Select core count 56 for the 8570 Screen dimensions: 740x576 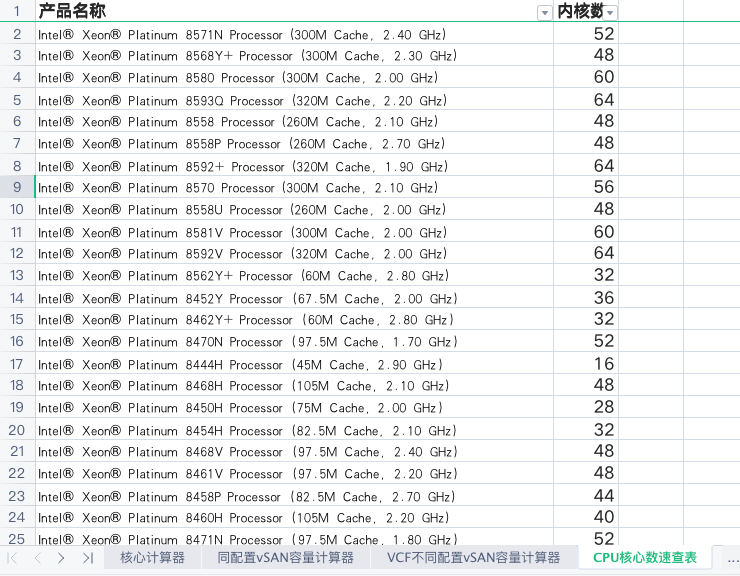pyautogui.click(x=586, y=187)
